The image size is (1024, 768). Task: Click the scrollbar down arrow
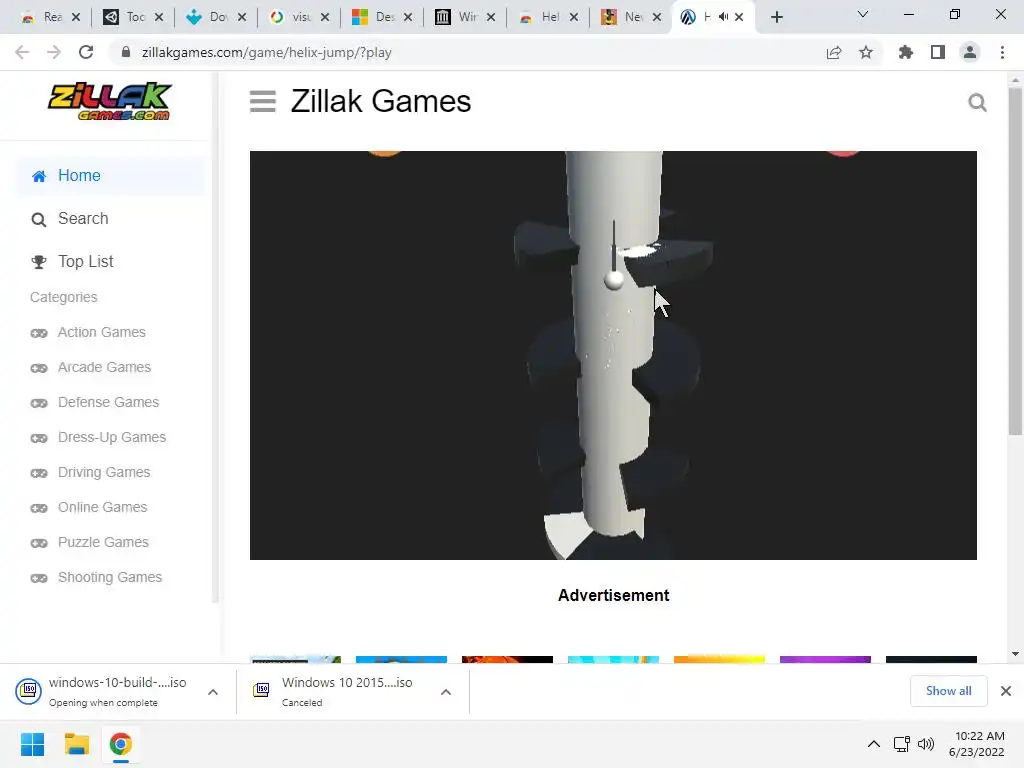click(x=1015, y=654)
